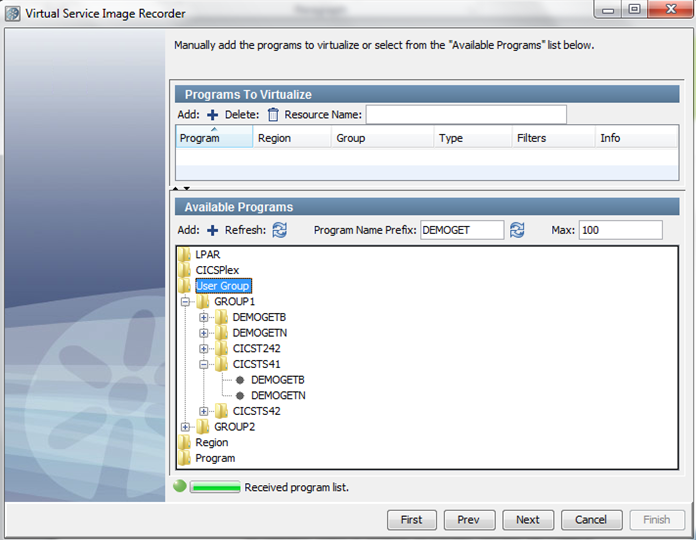Select the GROUP1 tree label
This screenshot has width=696, height=540.
coord(235,302)
